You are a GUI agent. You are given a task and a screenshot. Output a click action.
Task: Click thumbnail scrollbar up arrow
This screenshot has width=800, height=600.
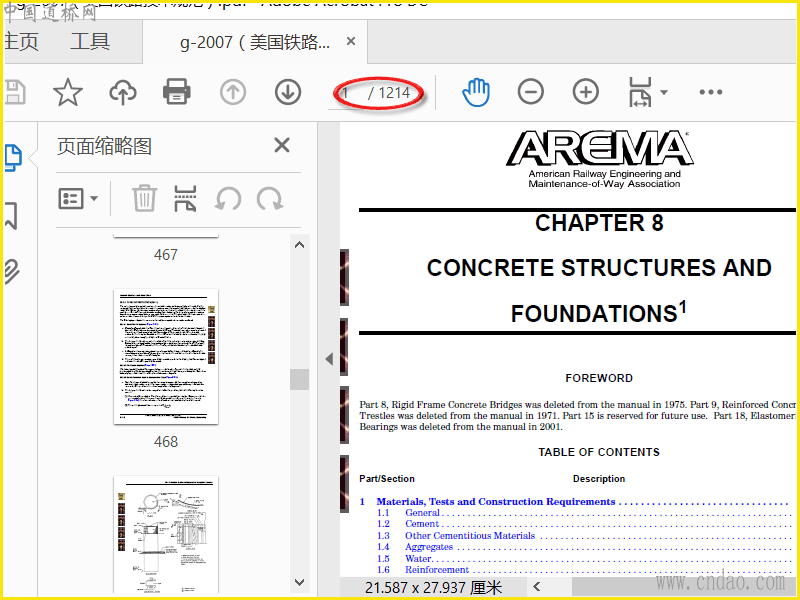(299, 245)
